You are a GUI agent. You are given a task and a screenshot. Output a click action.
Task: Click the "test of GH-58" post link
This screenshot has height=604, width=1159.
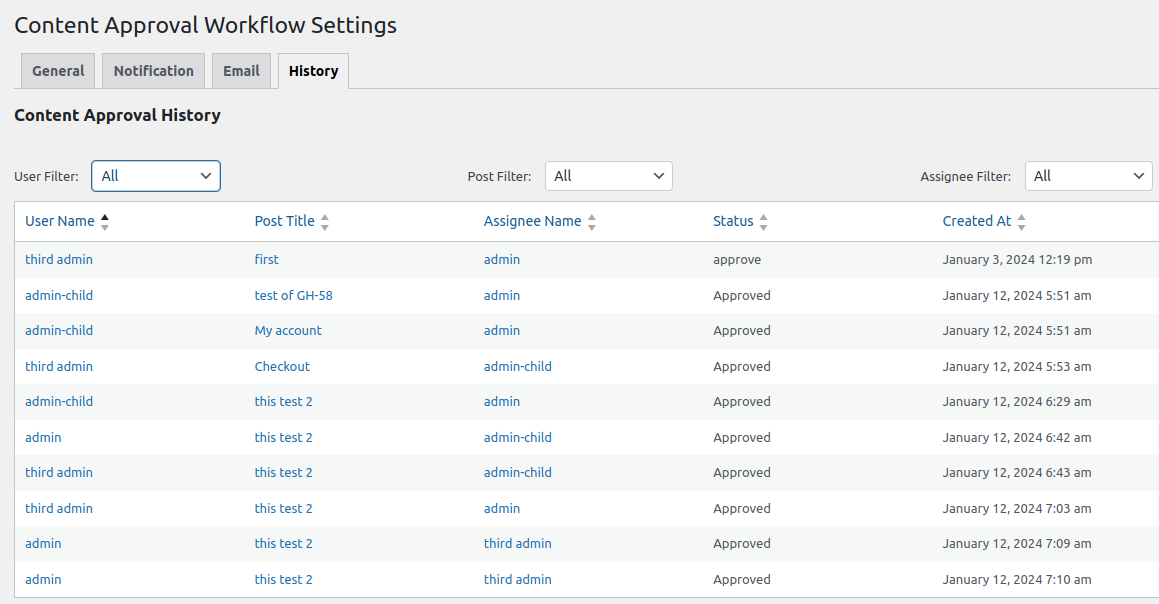(292, 294)
